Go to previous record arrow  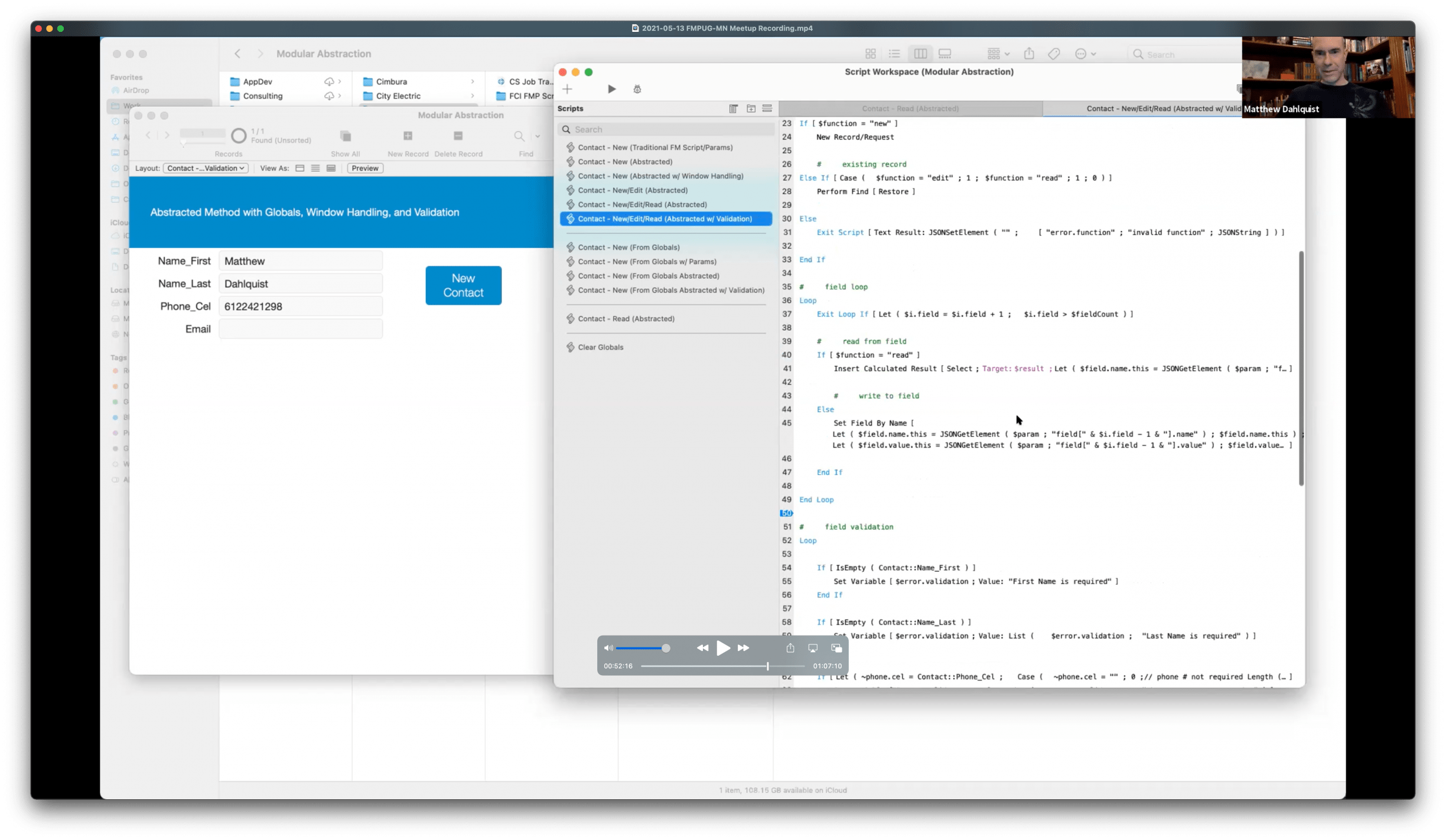coord(148,135)
